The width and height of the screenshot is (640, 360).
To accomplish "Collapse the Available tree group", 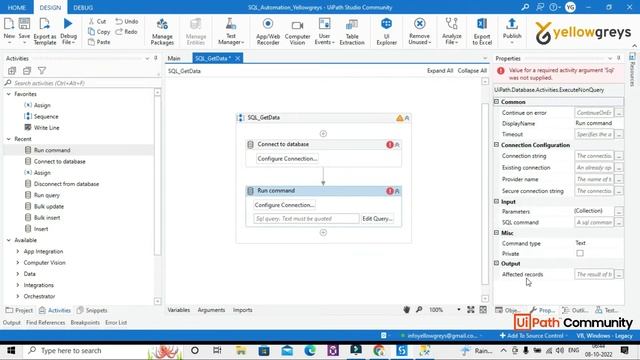I will pyautogui.click(x=9, y=240).
